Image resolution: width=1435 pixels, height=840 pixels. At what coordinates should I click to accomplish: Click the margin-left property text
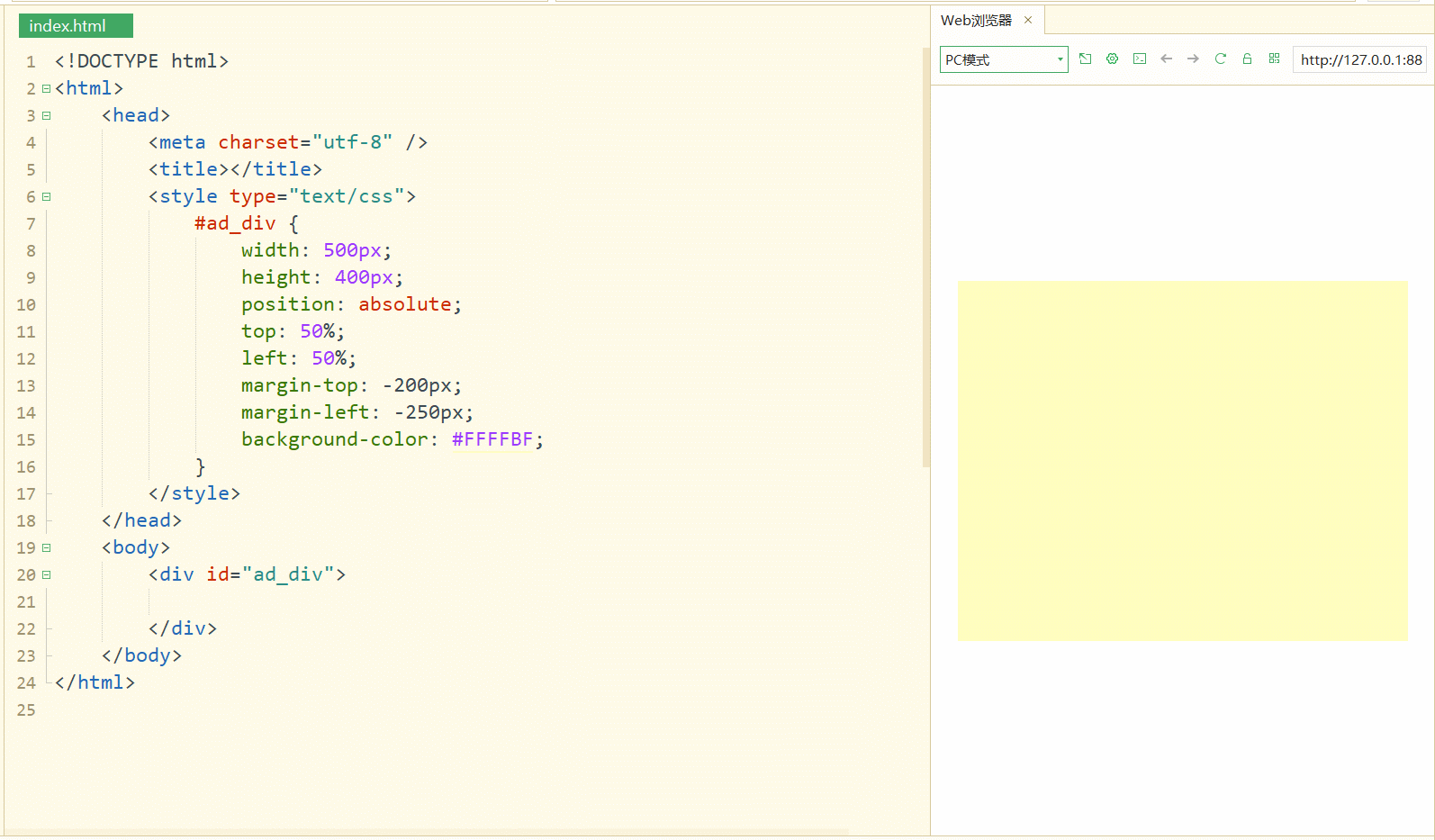click(x=305, y=412)
